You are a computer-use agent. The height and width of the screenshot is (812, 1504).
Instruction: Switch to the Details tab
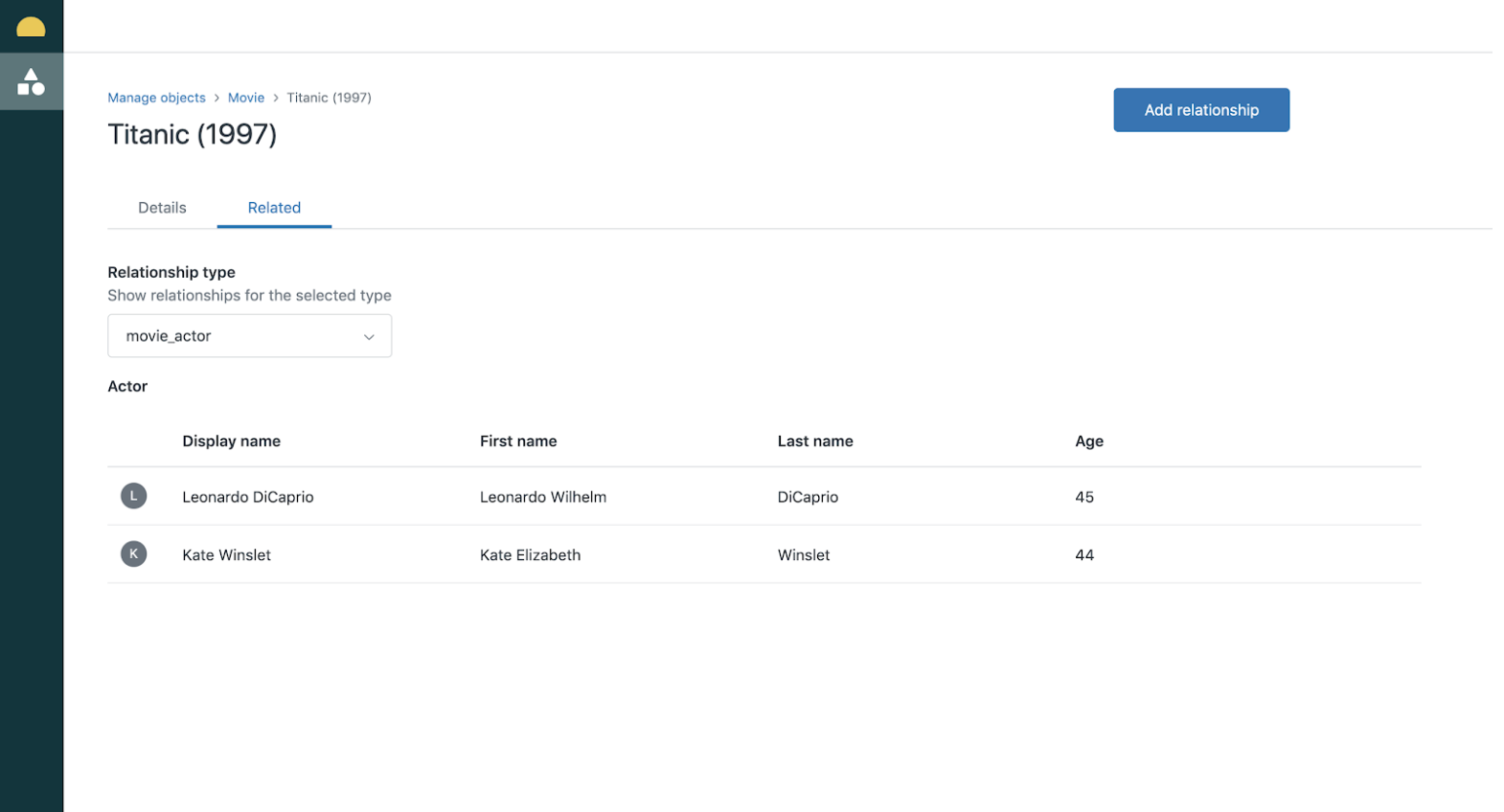click(162, 208)
